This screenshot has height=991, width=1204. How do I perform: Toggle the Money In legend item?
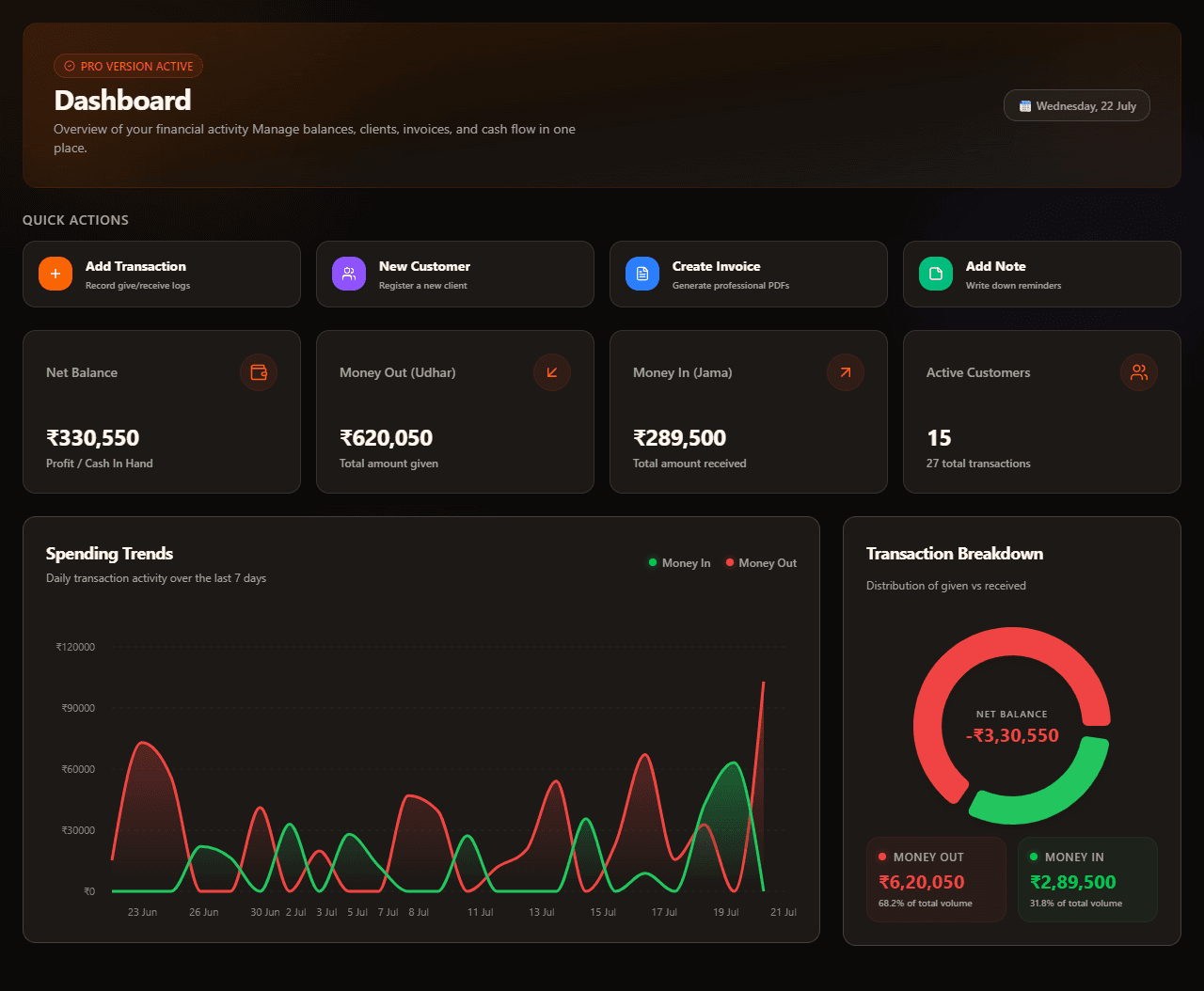click(679, 563)
